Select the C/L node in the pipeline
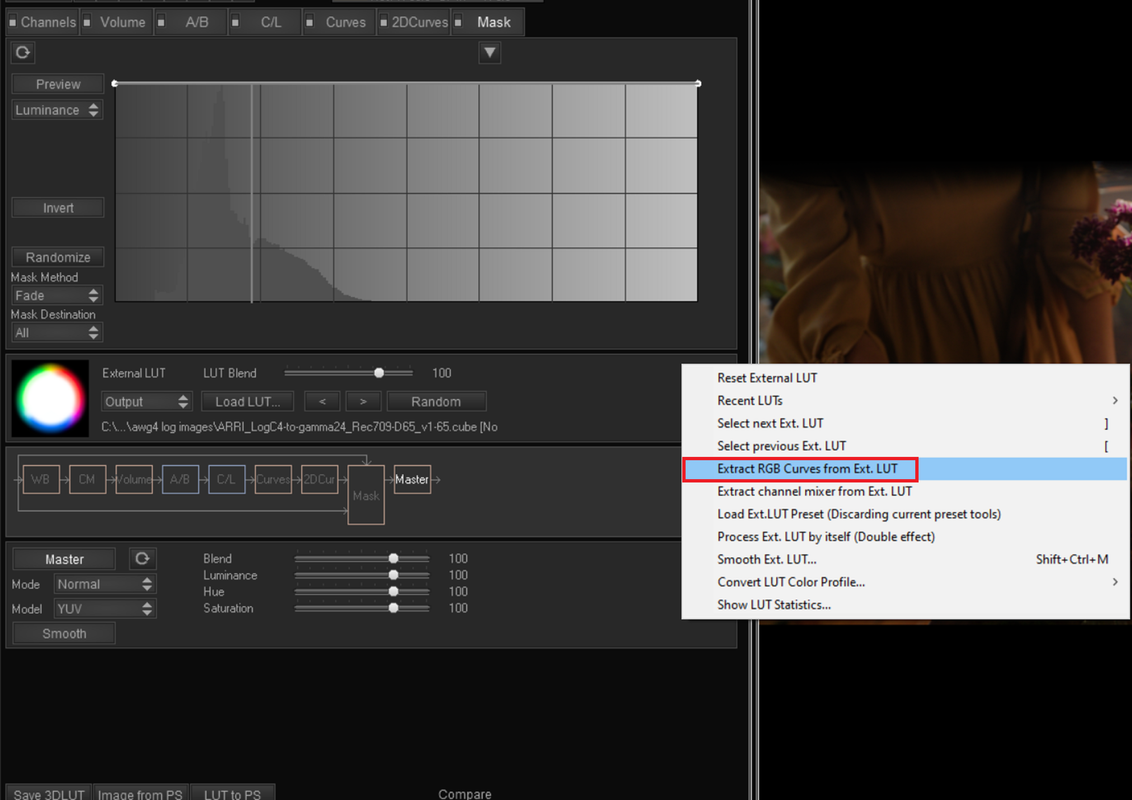The image size is (1132, 800). pyautogui.click(x=227, y=479)
